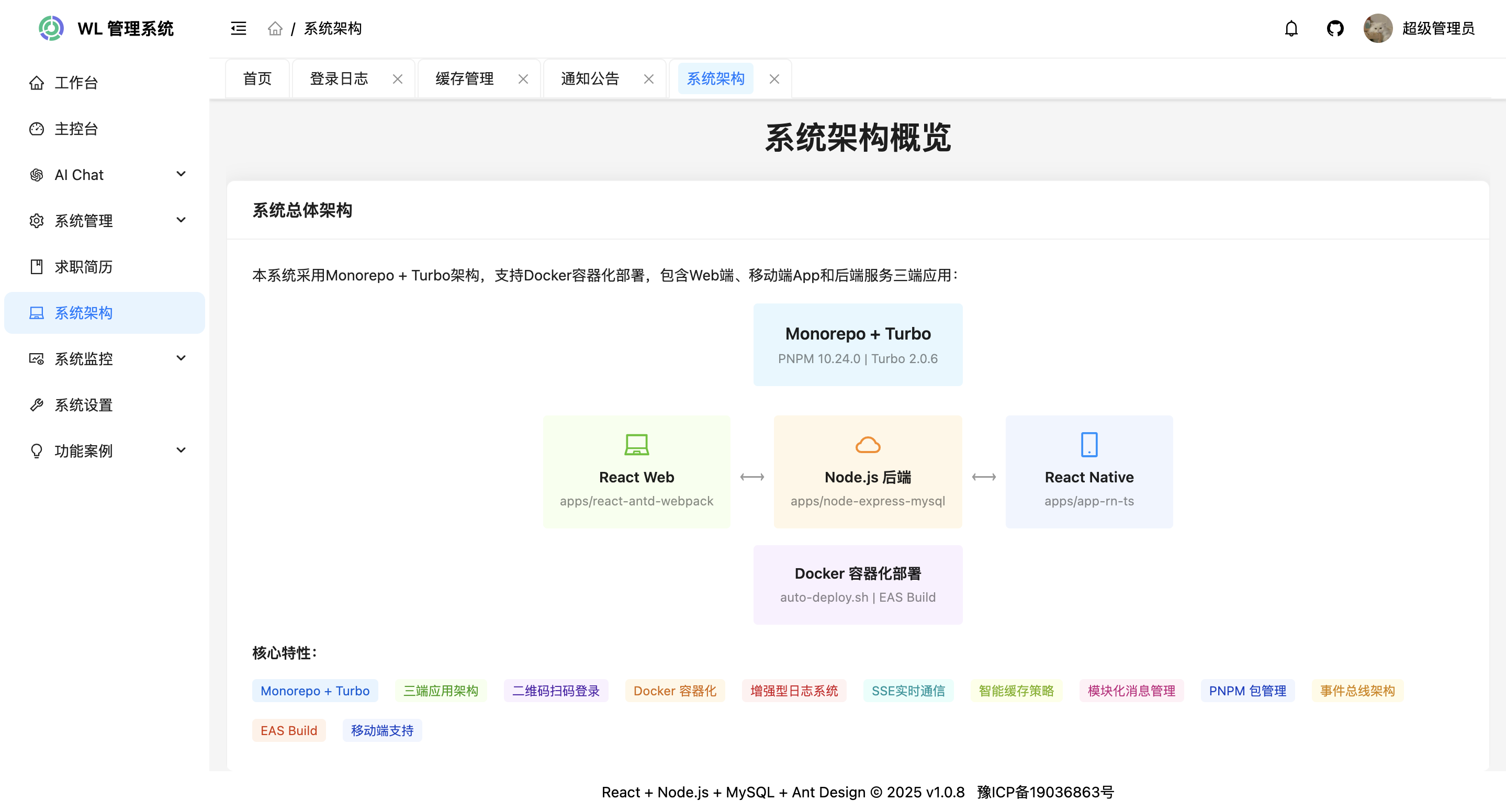Screen dimensions: 1506x812
Task: Click the home icon in the breadcrumb
Action: pos(275,28)
